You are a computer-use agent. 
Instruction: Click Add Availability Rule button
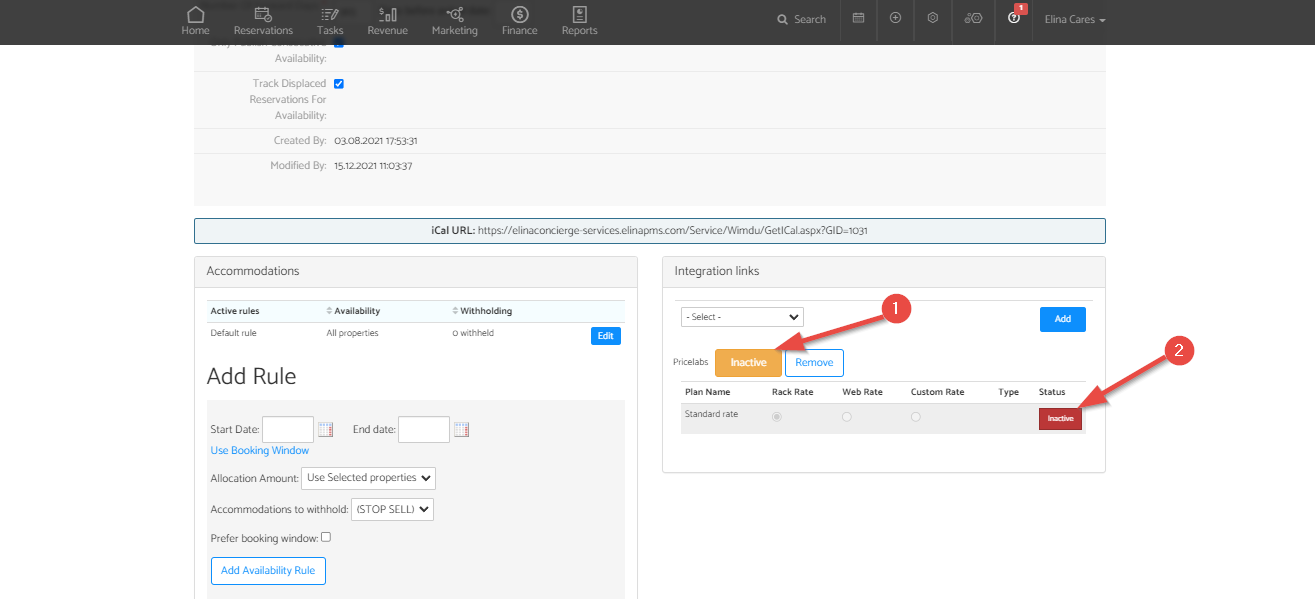tap(268, 570)
